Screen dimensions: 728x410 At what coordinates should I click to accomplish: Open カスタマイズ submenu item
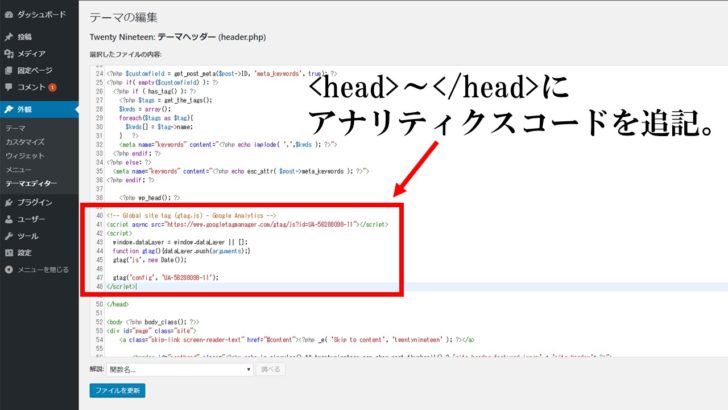point(25,142)
